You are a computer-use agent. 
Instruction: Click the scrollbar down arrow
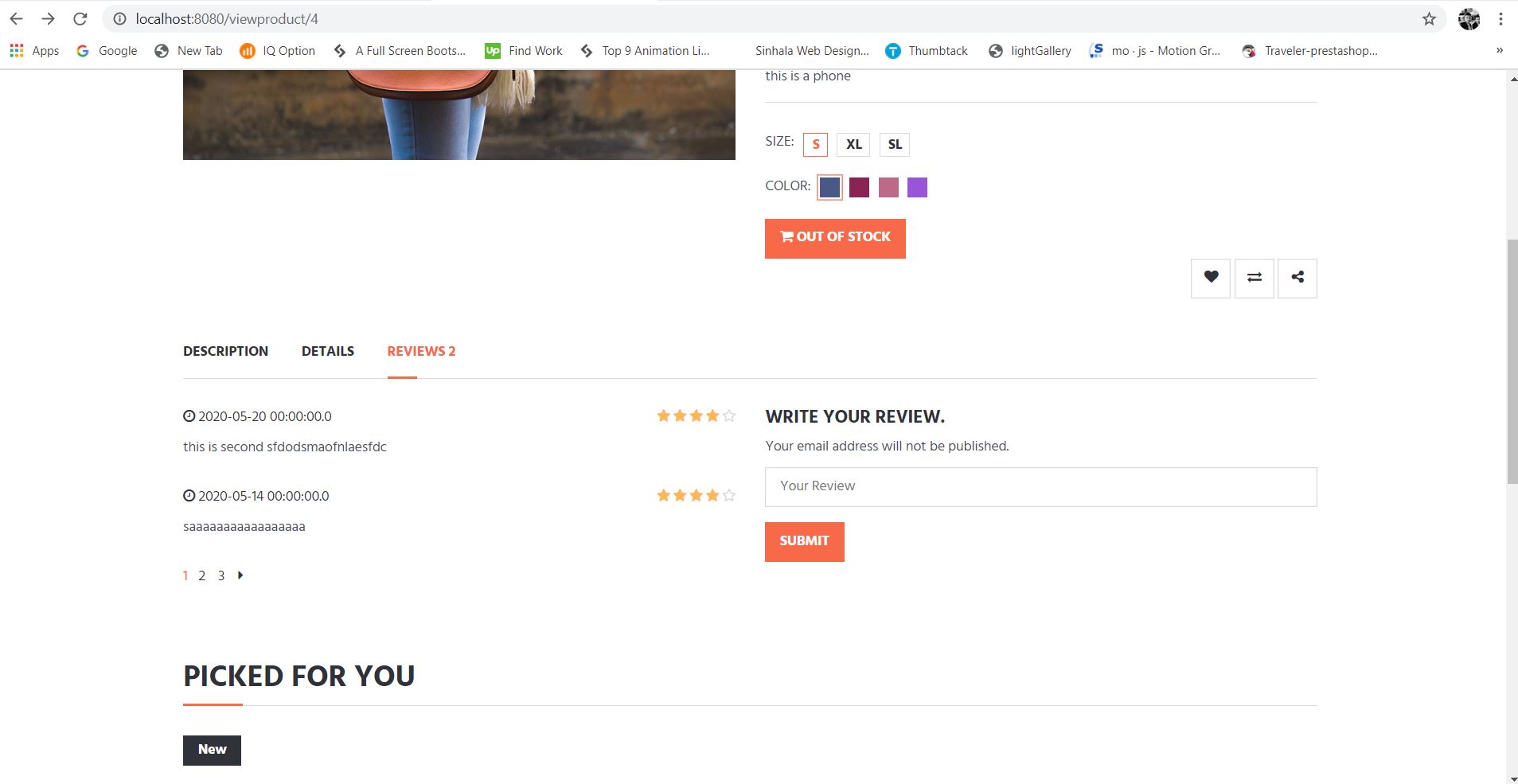point(1512,778)
